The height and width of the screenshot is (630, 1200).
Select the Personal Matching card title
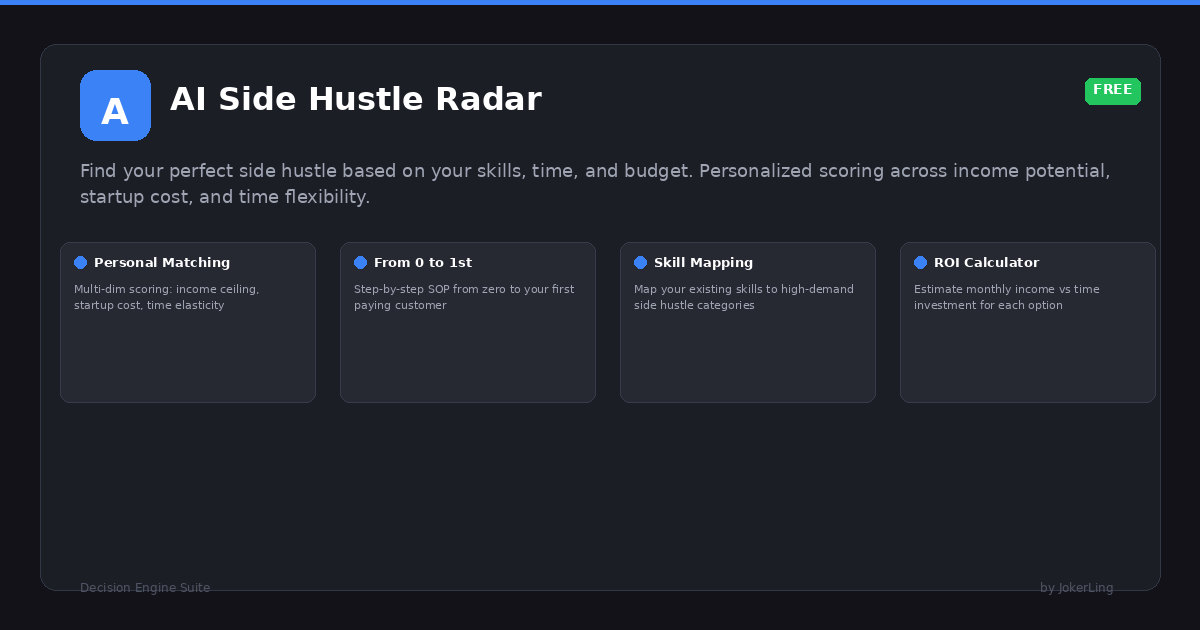pos(162,263)
